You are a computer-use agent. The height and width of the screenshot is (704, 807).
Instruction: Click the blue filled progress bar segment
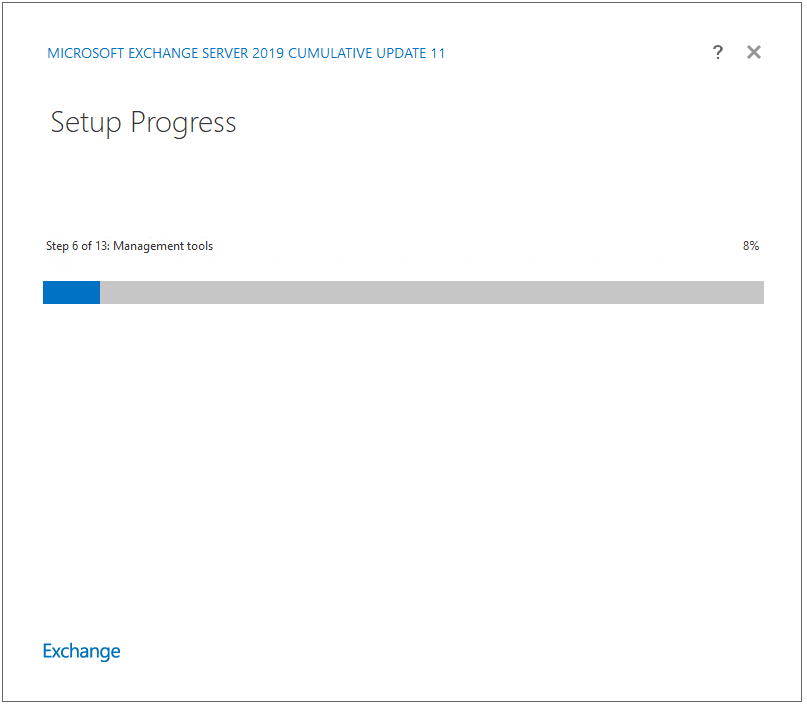[x=72, y=292]
